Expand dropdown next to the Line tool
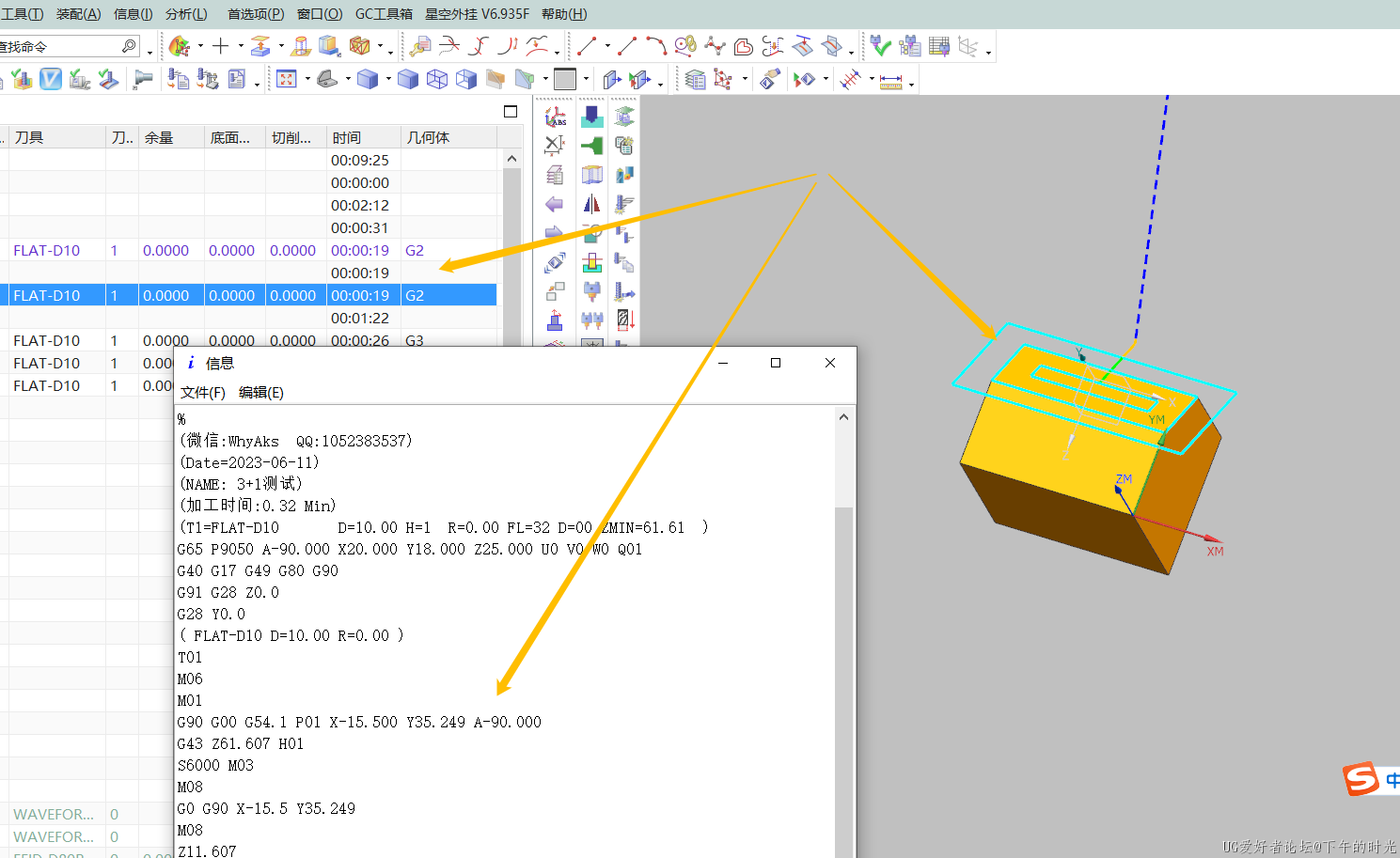The image size is (1400, 858). coord(607,46)
